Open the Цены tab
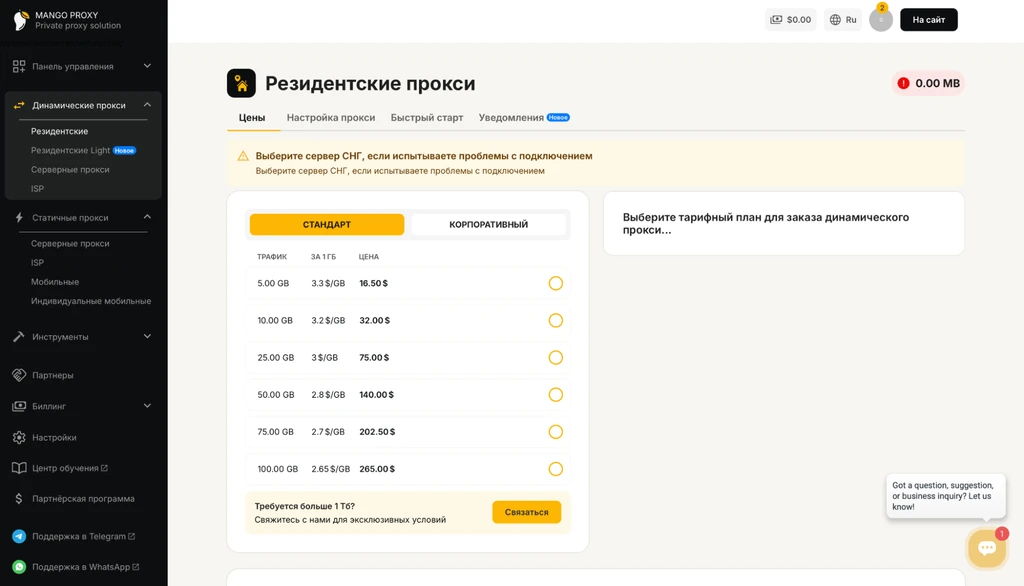 click(252, 118)
